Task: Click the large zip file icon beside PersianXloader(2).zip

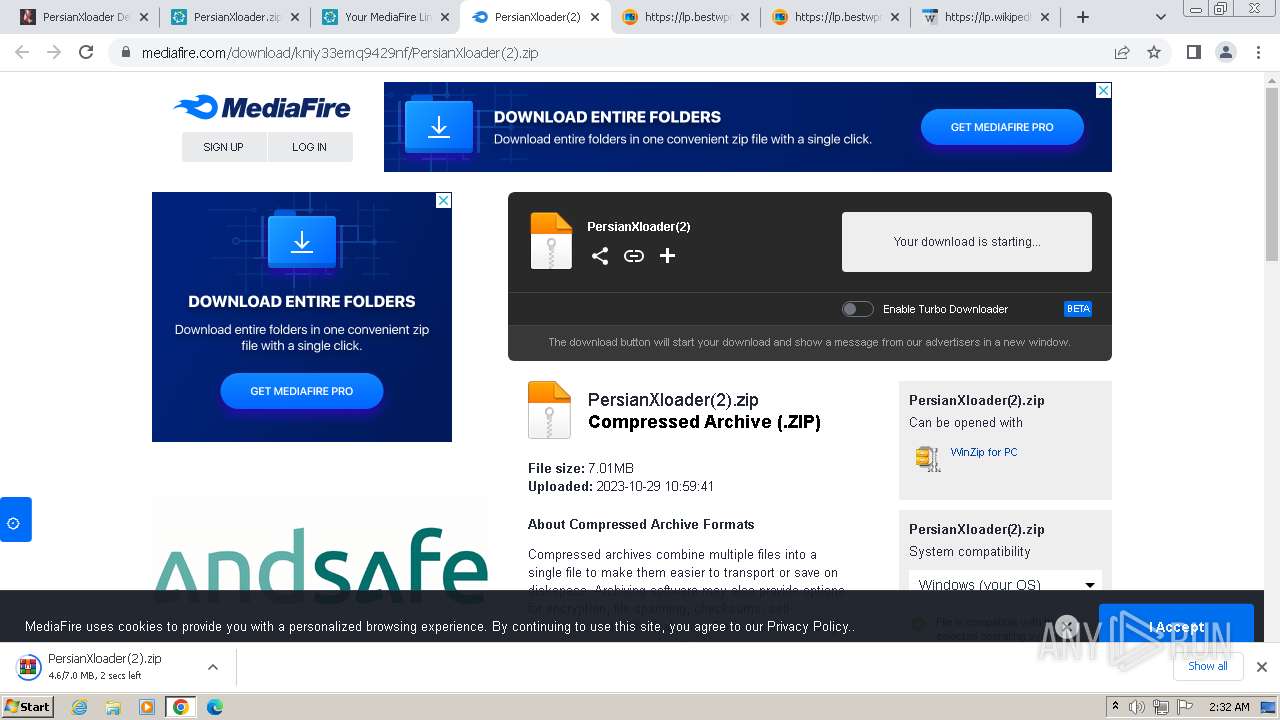Action: [x=549, y=410]
